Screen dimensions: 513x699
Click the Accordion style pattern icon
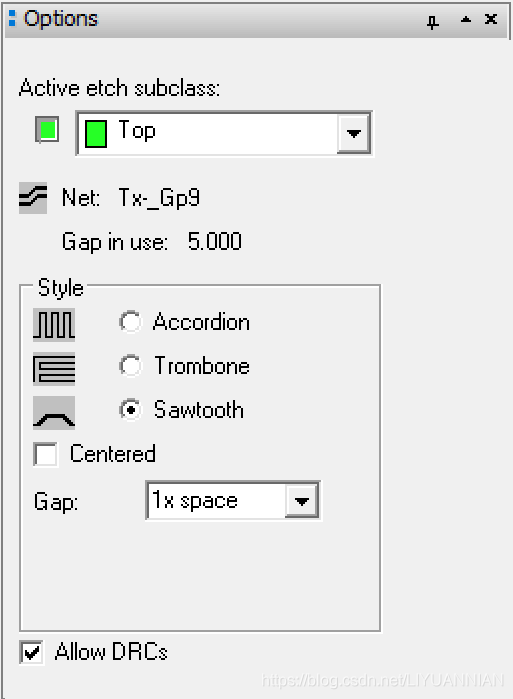pyautogui.click(x=54, y=324)
